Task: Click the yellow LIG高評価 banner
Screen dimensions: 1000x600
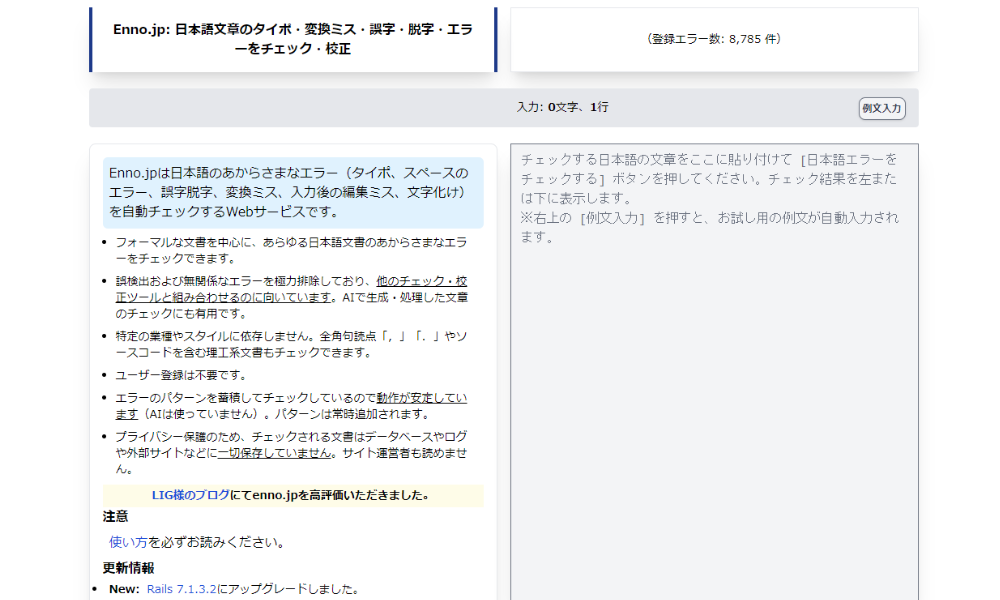Action: (x=293, y=495)
